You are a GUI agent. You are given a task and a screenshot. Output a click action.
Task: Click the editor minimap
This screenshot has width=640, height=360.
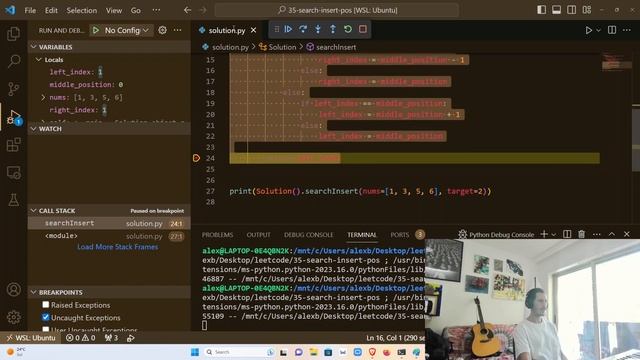click(x=616, y=63)
